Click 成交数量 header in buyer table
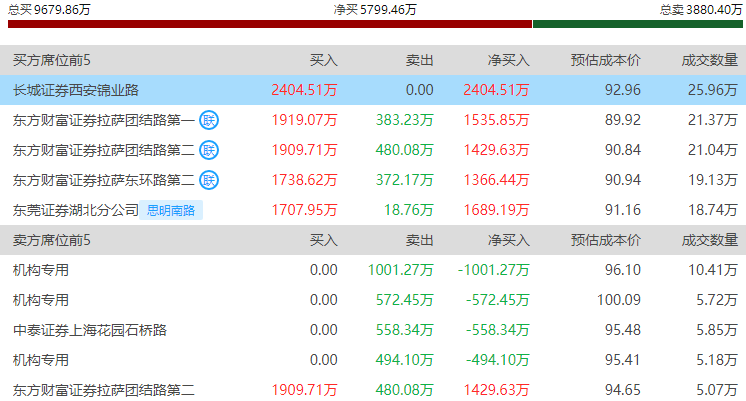The width and height of the screenshot is (746, 401). pyautogui.click(x=709, y=60)
